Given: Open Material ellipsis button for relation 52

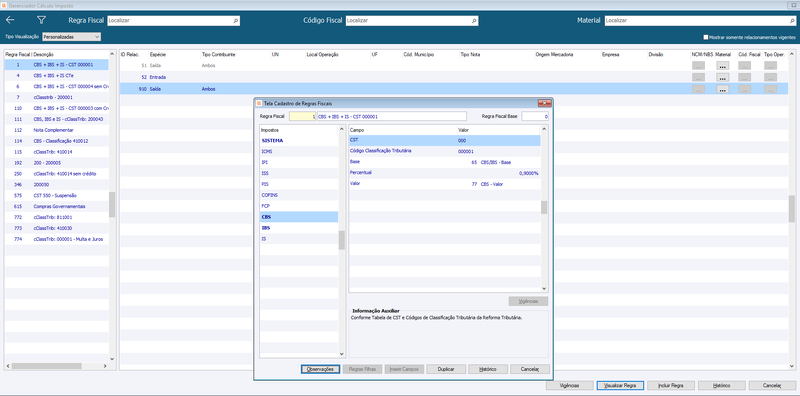Looking at the screenshot, I should [x=722, y=78].
